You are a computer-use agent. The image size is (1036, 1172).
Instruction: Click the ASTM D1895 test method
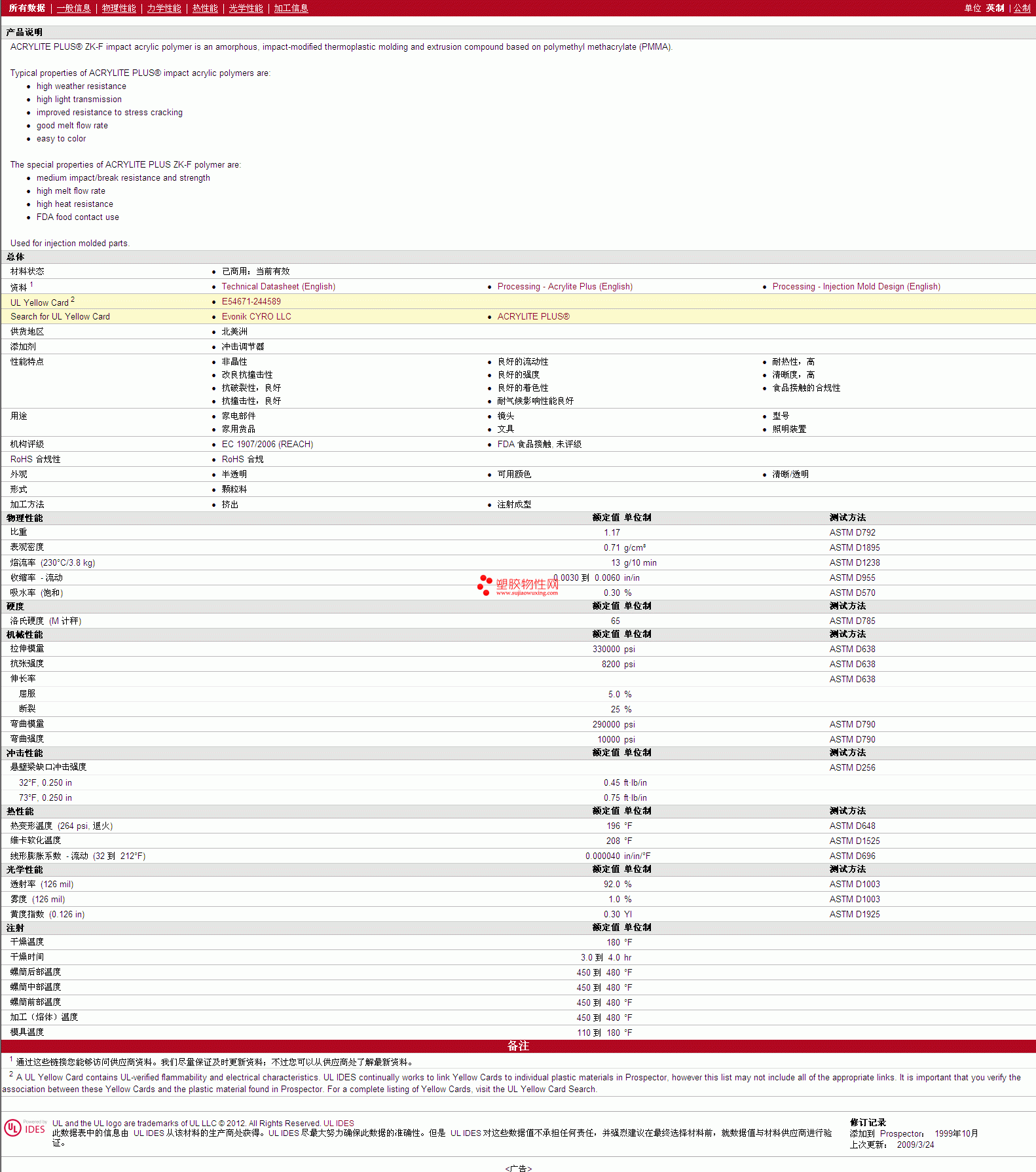click(855, 547)
